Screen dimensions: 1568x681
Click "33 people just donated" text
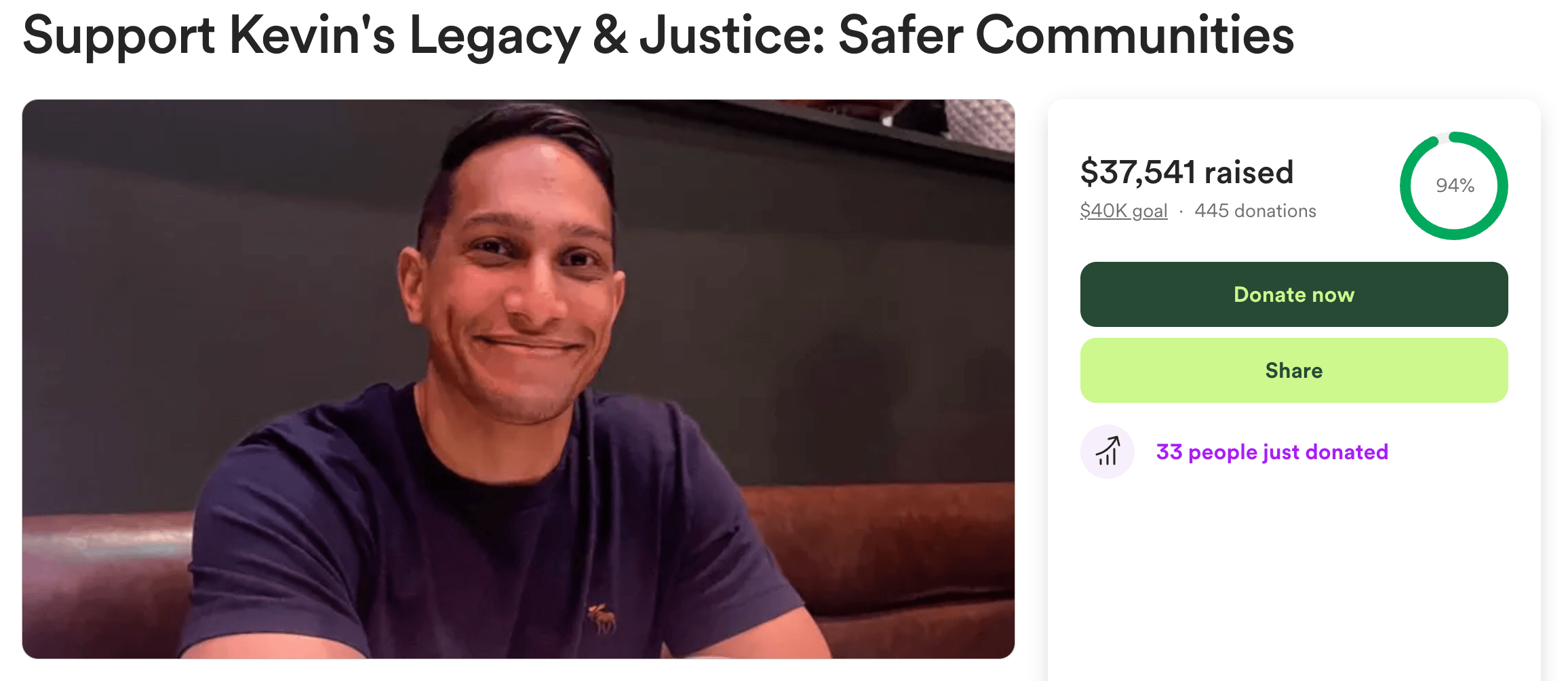pyautogui.click(x=1272, y=452)
